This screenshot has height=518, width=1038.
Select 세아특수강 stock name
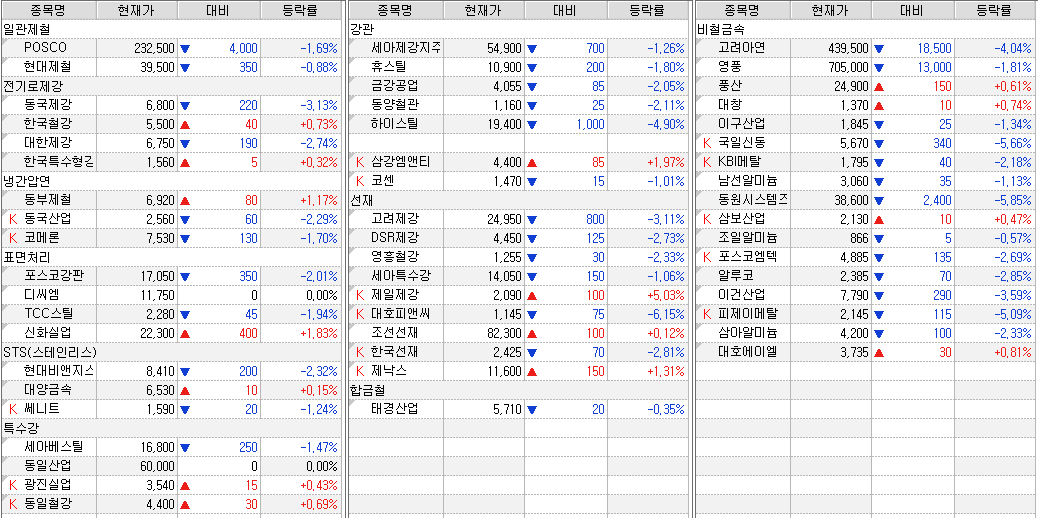401,276
